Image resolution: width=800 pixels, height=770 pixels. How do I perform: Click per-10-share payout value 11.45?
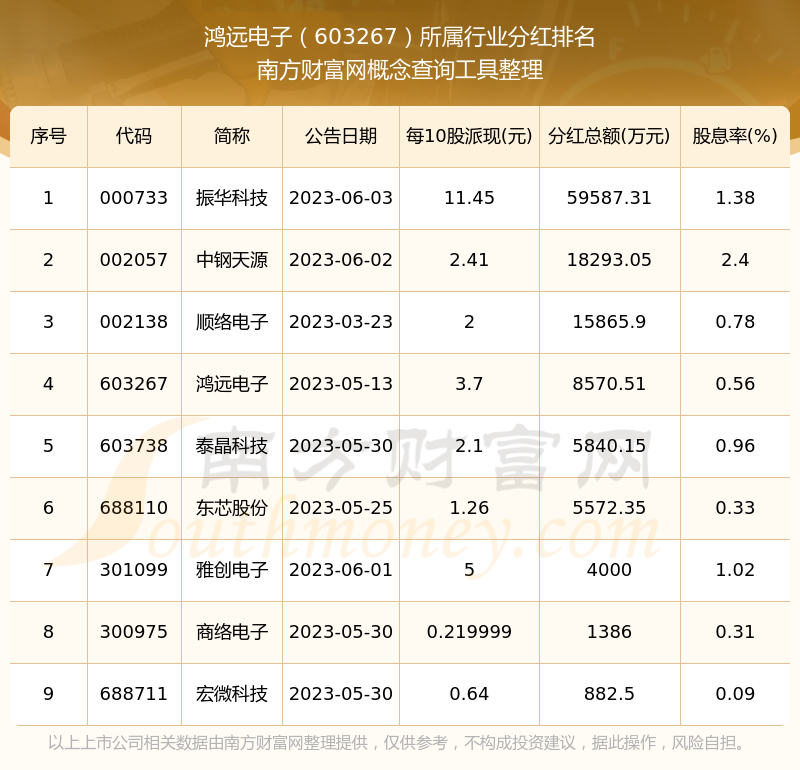tap(469, 198)
